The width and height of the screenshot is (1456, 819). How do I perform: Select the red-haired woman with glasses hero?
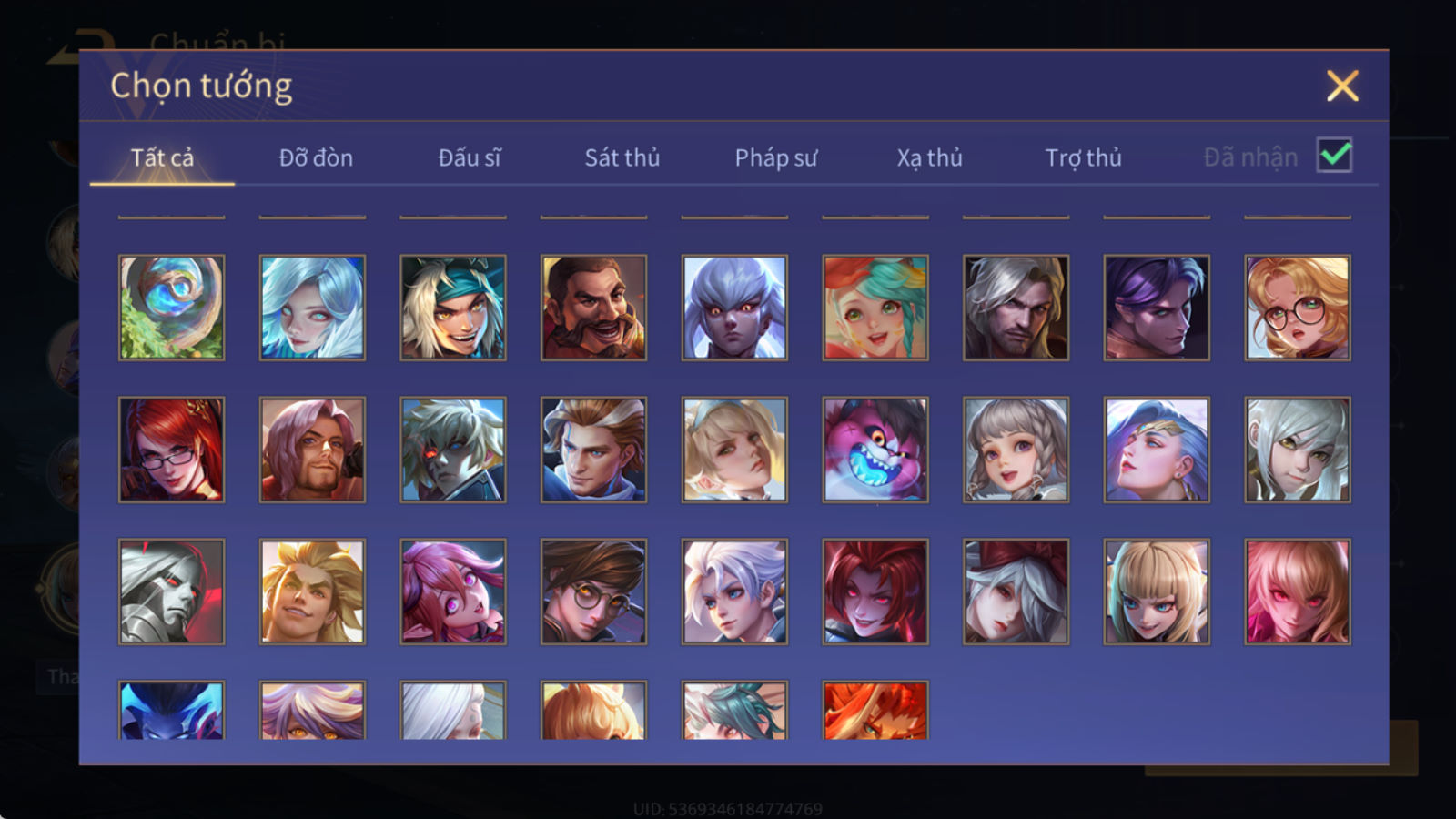pos(171,450)
